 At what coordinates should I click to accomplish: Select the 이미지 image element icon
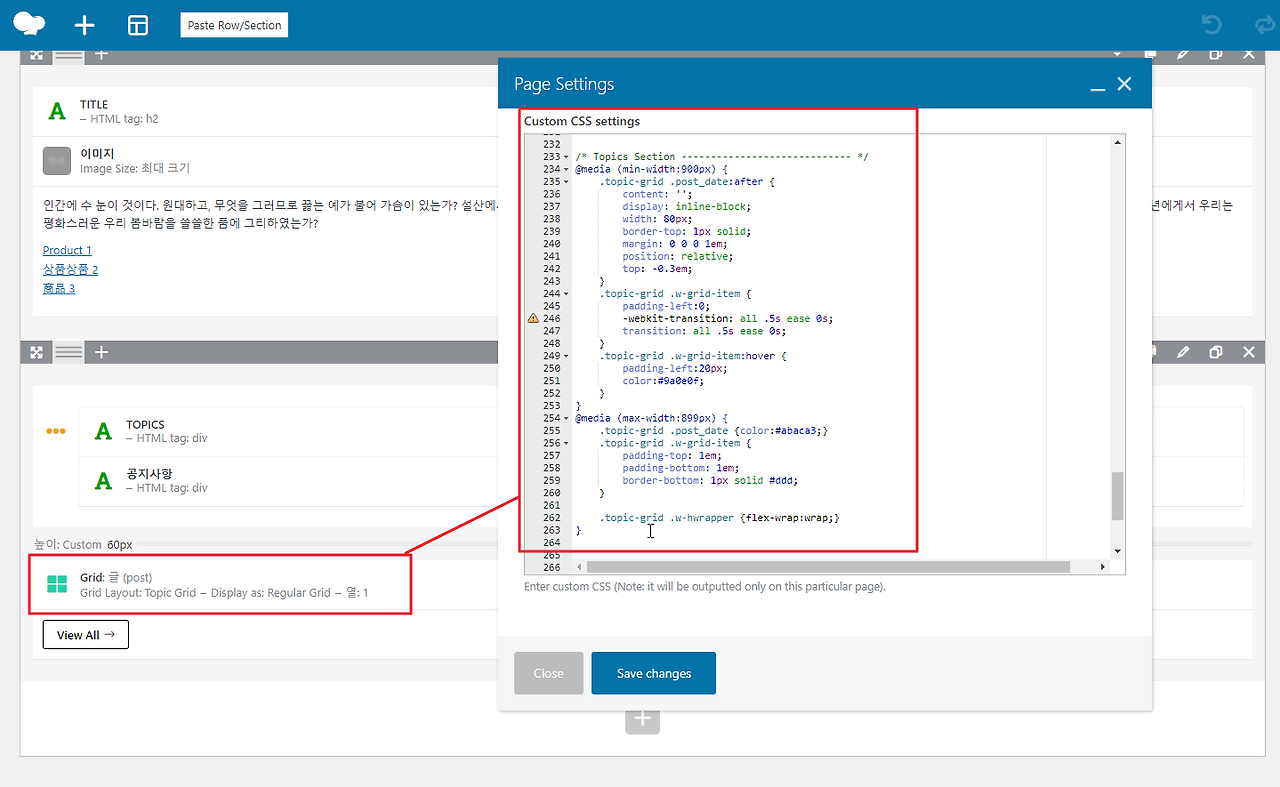click(57, 160)
